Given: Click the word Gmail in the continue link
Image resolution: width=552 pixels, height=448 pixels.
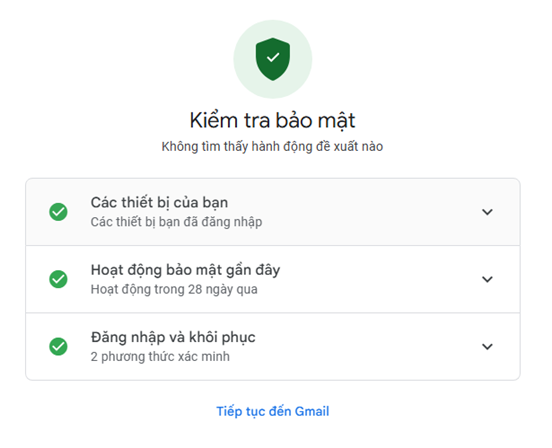Looking at the screenshot, I should pyautogui.click(x=312, y=411).
